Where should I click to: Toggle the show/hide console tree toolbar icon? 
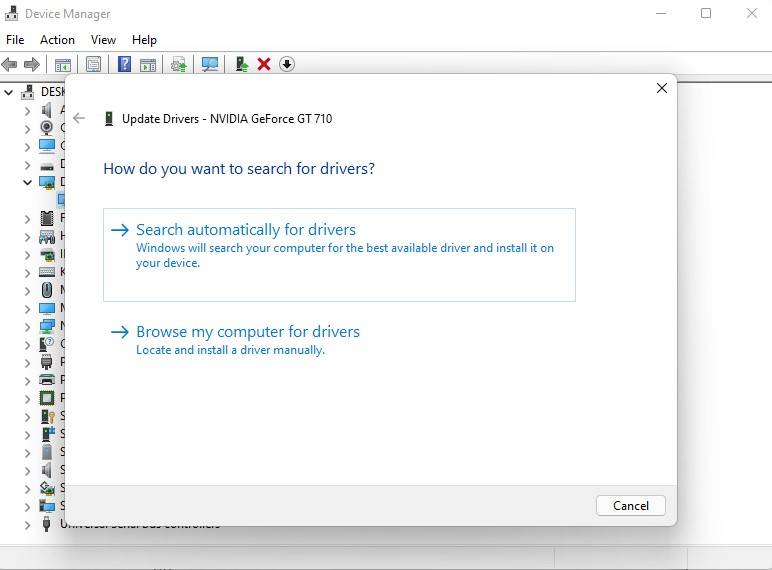(63, 64)
